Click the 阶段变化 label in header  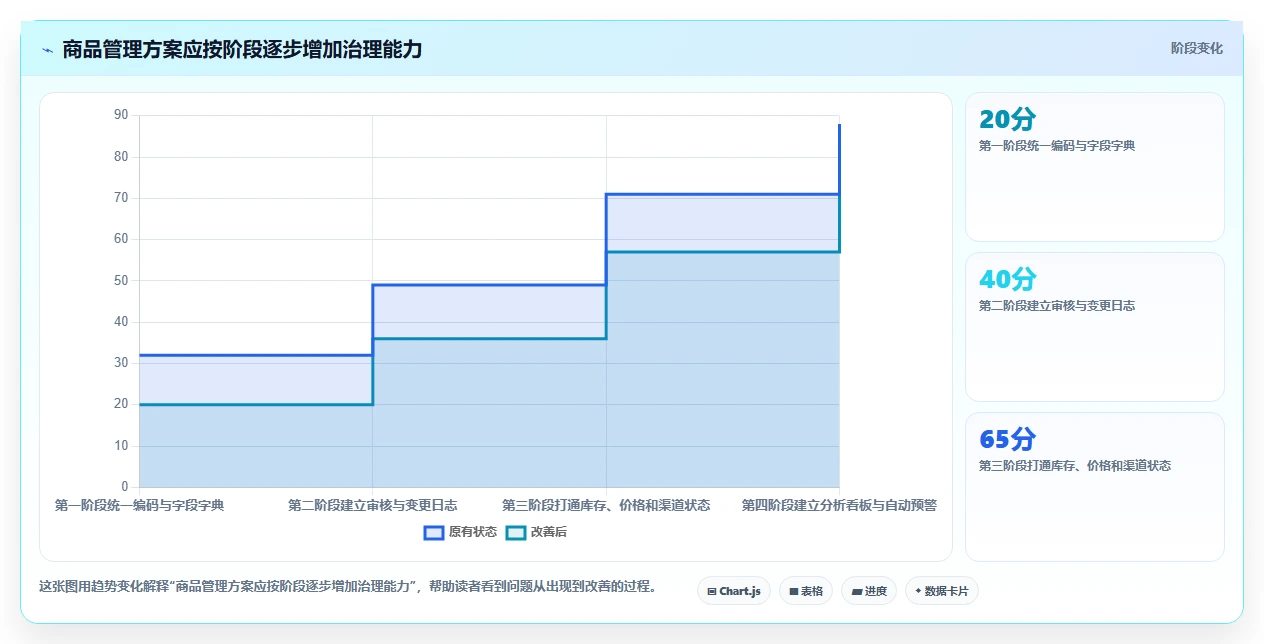pyautogui.click(x=1197, y=48)
